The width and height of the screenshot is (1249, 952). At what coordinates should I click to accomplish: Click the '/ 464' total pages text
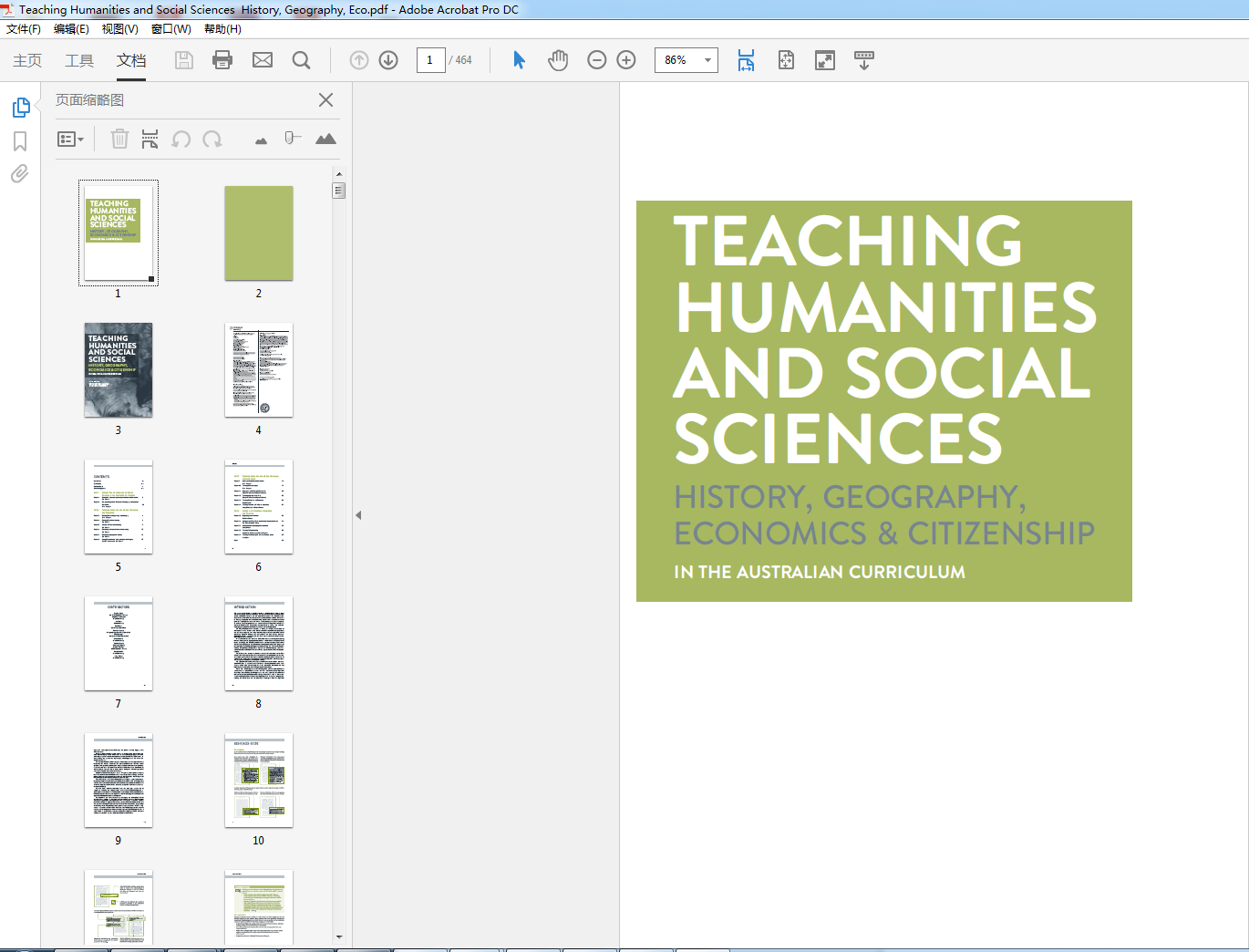click(x=461, y=60)
